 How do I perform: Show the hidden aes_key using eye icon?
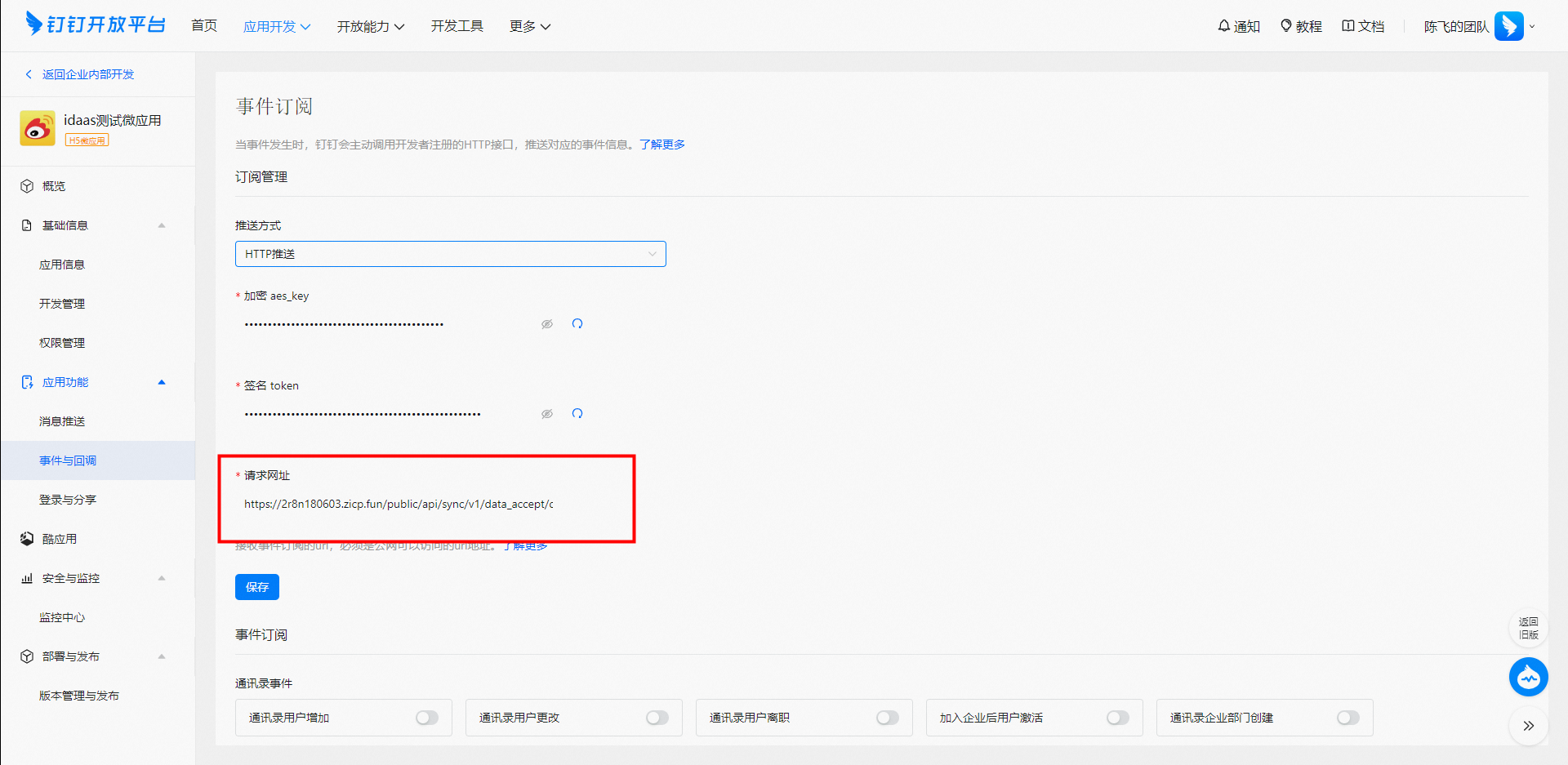pos(547,324)
